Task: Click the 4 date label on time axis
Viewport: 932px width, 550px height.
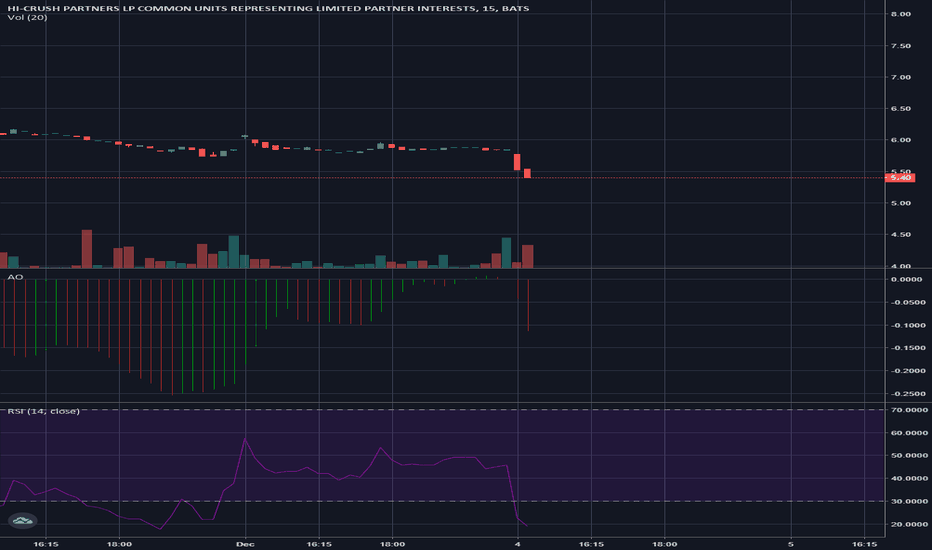Action: [518, 544]
